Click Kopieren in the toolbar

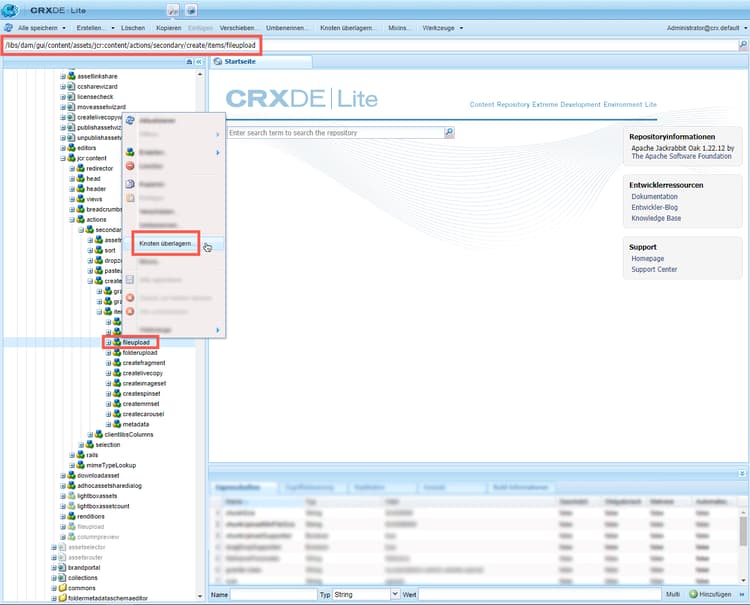point(169,28)
